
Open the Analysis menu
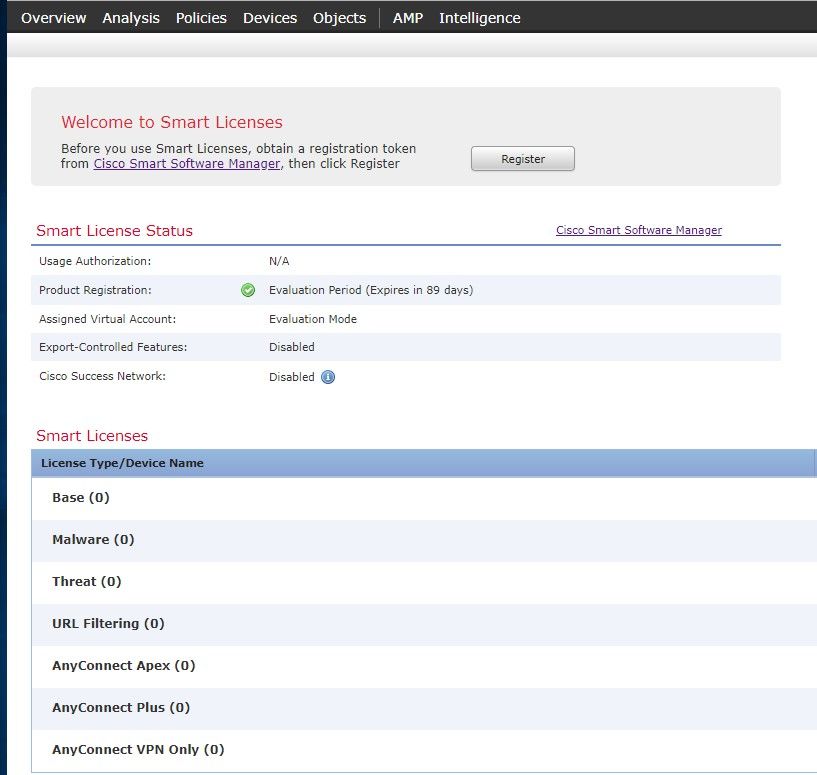(131, 18)
